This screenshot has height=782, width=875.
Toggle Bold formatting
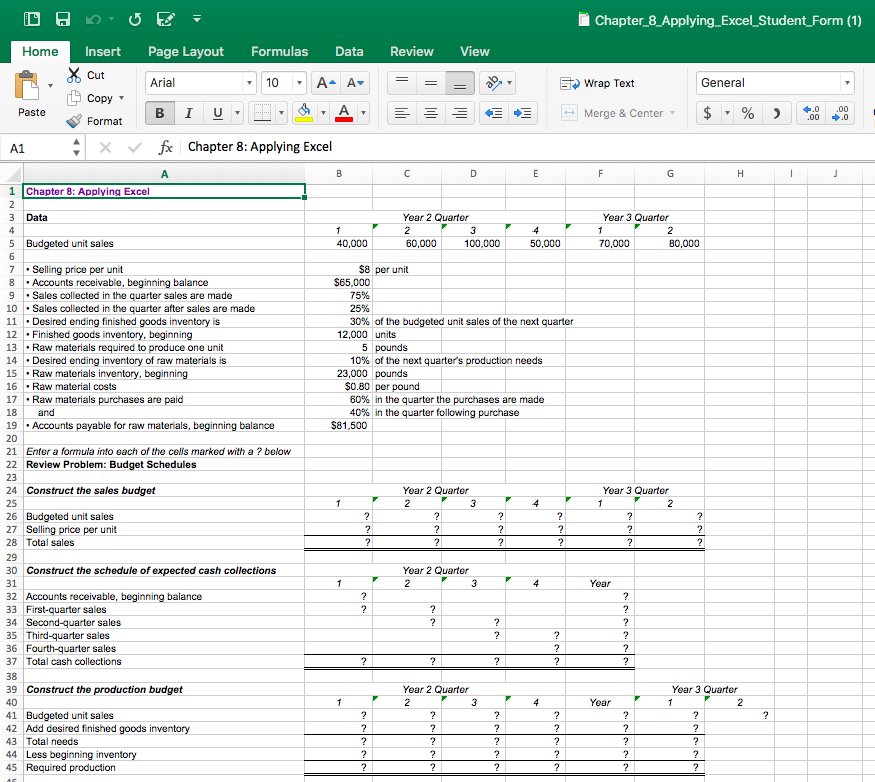158,113
